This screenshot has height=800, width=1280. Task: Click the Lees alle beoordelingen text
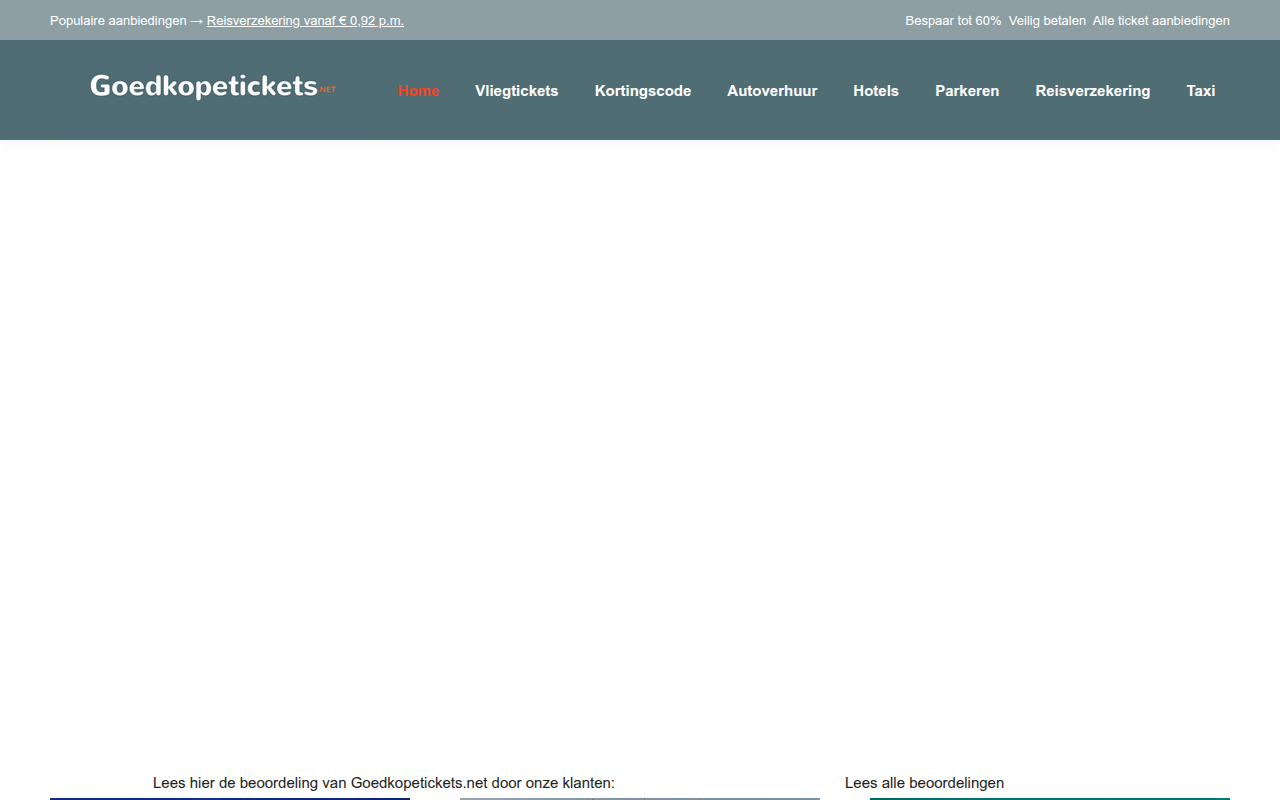tap(924, 783)
